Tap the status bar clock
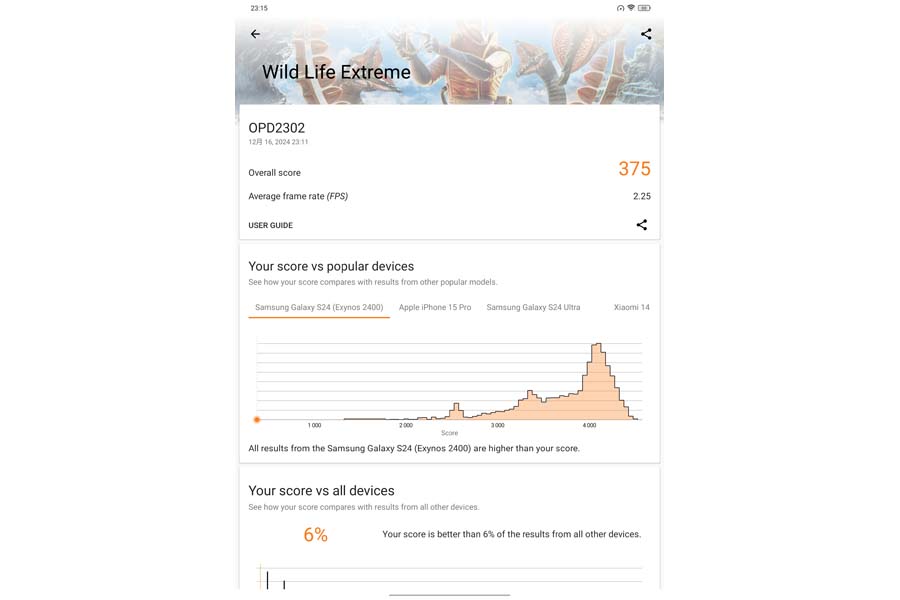The width and height of the screenshot is (900, 600). [259, 8]
